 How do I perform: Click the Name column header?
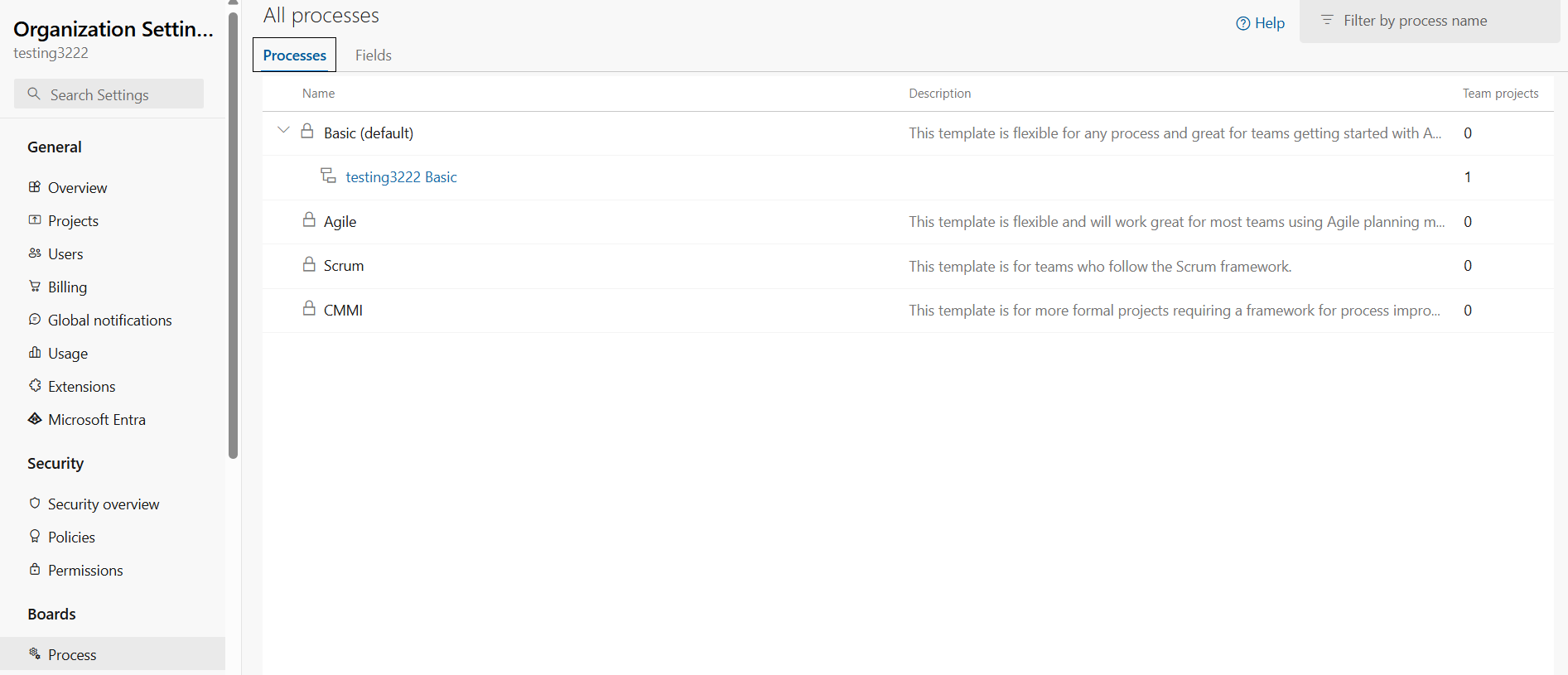318,94
